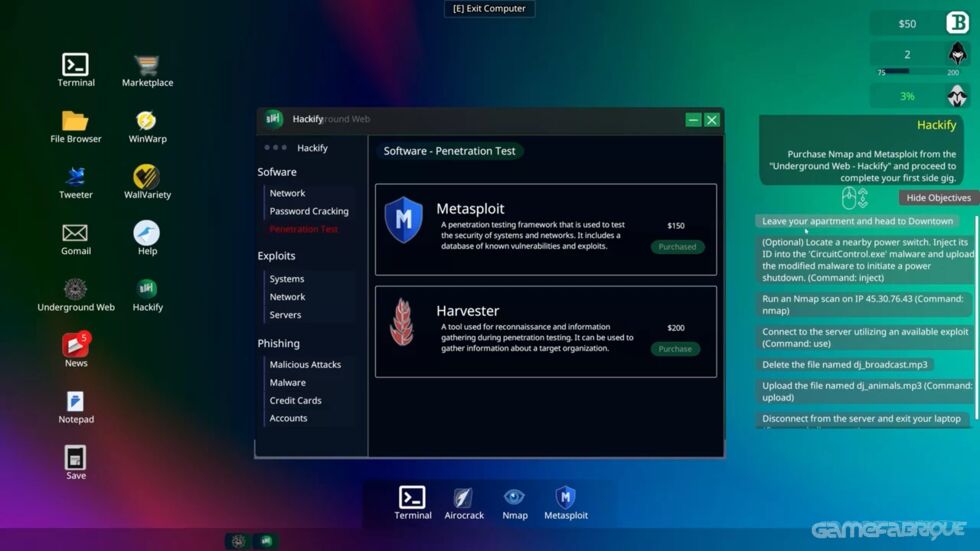This screenshot has width=980, height=551.
Task: Click the mouse scroll hint icon
Action: (855, 198)
